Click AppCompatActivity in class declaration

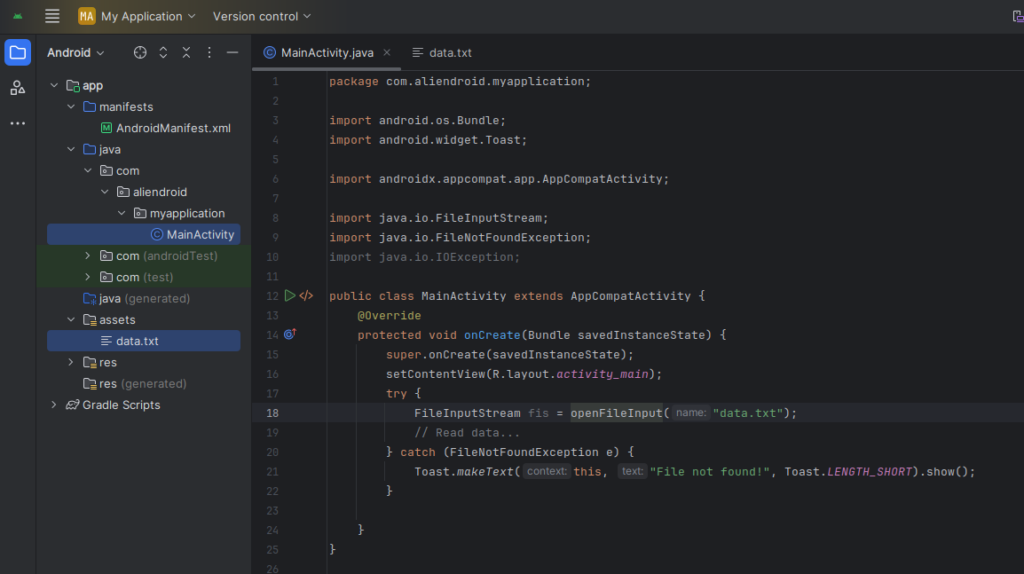click(x=631, y=296)
